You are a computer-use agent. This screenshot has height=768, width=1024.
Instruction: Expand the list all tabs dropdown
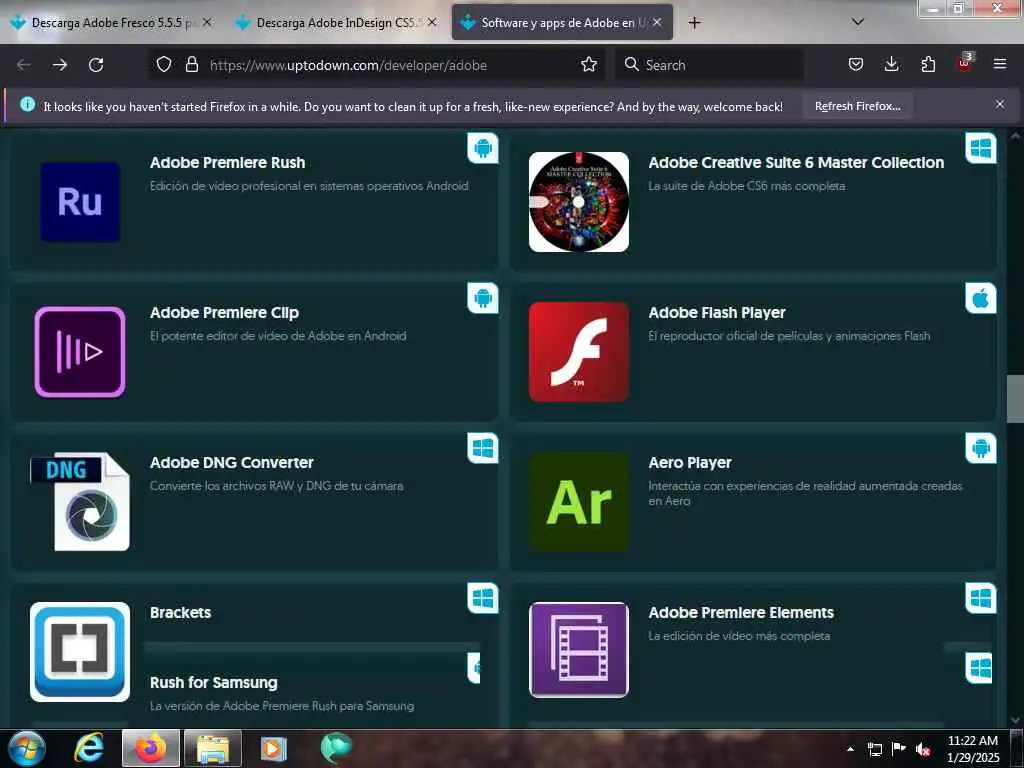tap(858, 22)
